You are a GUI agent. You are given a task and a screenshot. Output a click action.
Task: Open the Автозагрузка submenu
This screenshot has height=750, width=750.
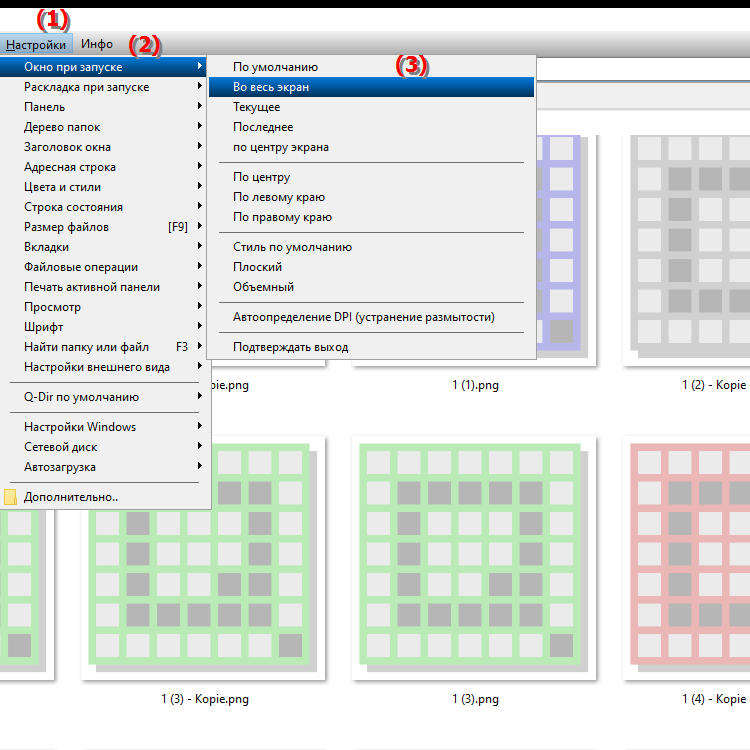point(103,467)
